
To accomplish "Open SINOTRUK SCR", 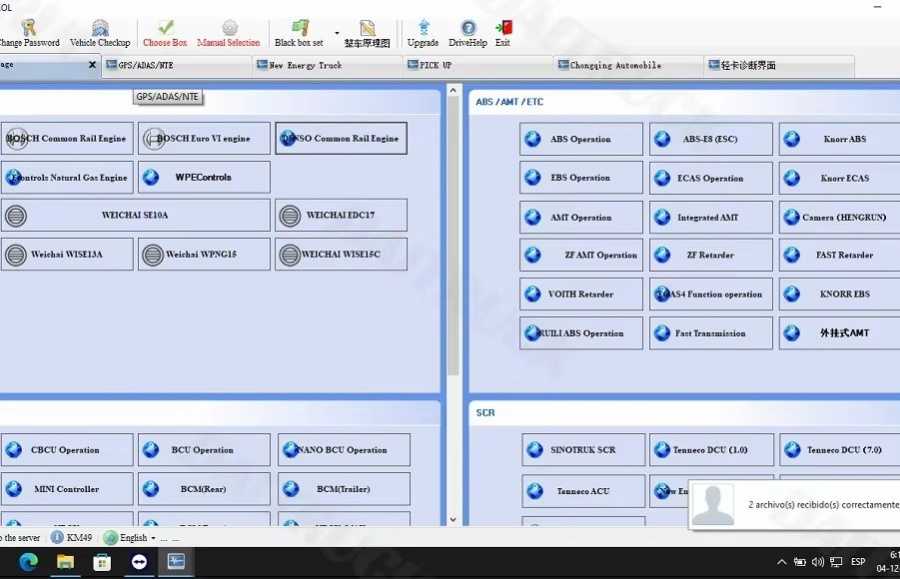I will [583, 450].
